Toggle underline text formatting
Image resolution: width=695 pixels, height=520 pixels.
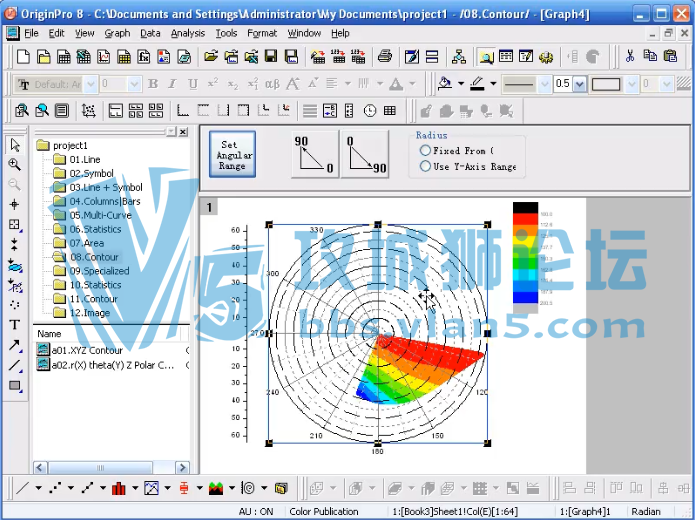click(193, 83)
